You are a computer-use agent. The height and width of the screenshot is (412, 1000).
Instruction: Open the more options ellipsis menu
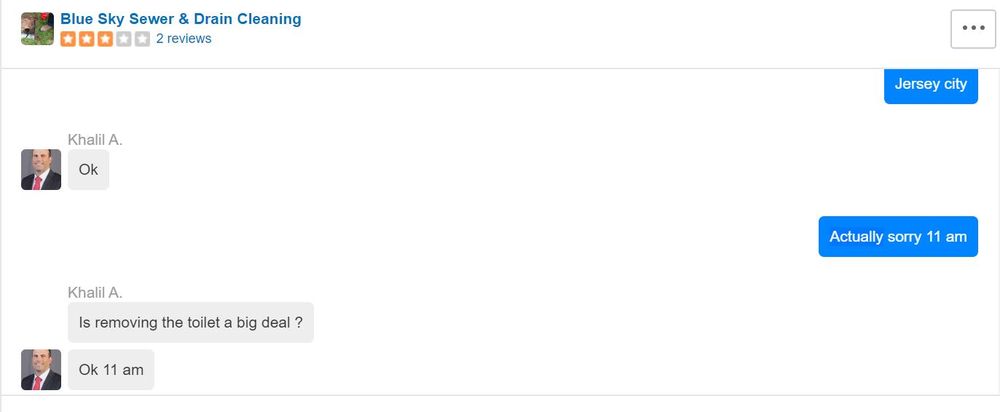point(973,28)
